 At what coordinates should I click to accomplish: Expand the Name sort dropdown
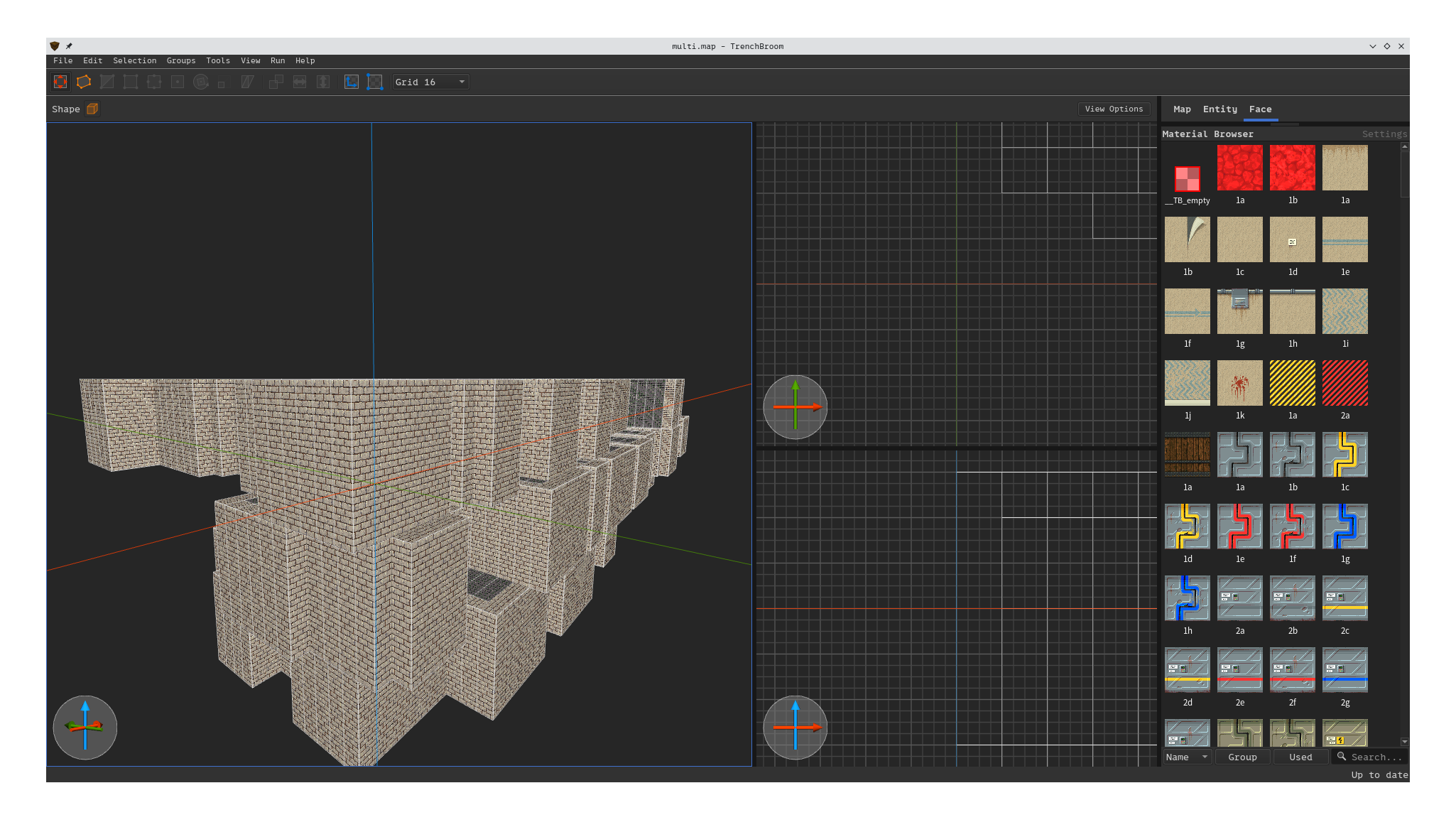pyautogui.click(x=1186, y=757)
